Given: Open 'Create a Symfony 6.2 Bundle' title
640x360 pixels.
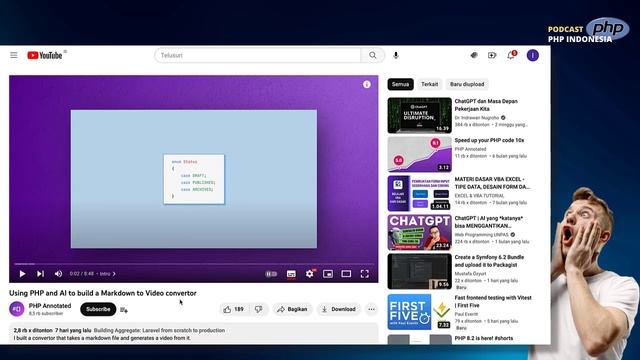Looking at the screenshot, I should pos(489,261).
